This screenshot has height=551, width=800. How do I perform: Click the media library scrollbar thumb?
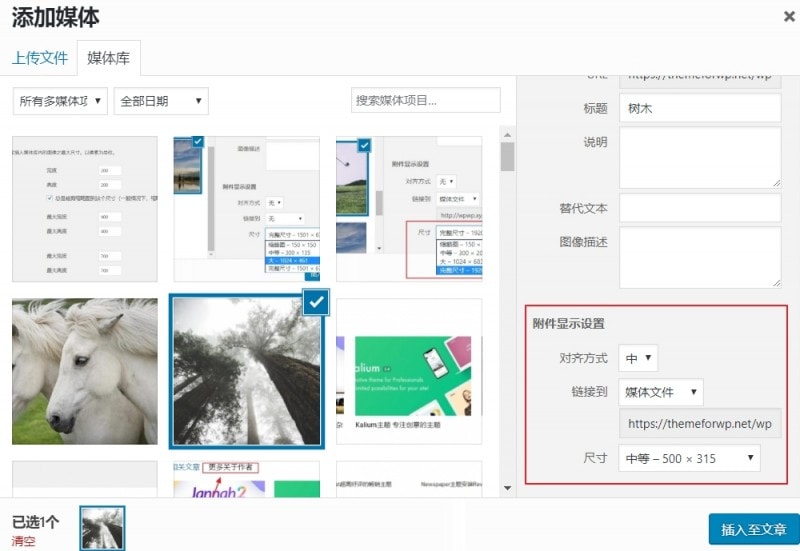click(x=507, y=157)
